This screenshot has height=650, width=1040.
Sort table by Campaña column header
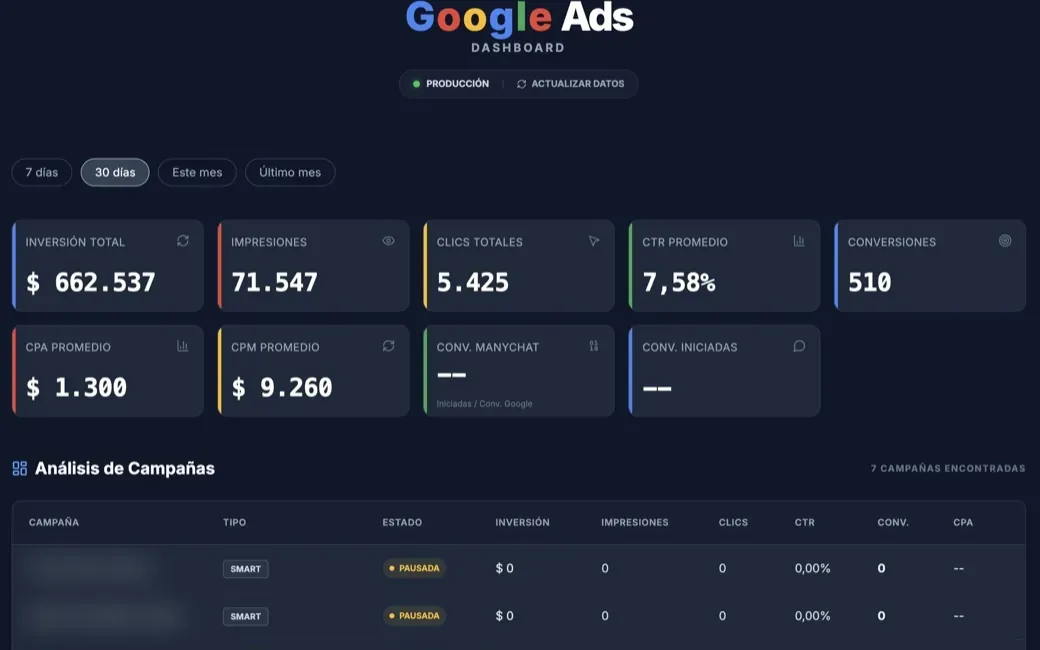tap(54, 522)
